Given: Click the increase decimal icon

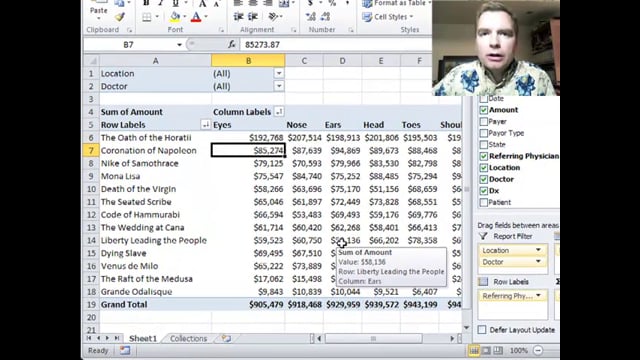Looking at the screenshot, I should coord(311,17).
